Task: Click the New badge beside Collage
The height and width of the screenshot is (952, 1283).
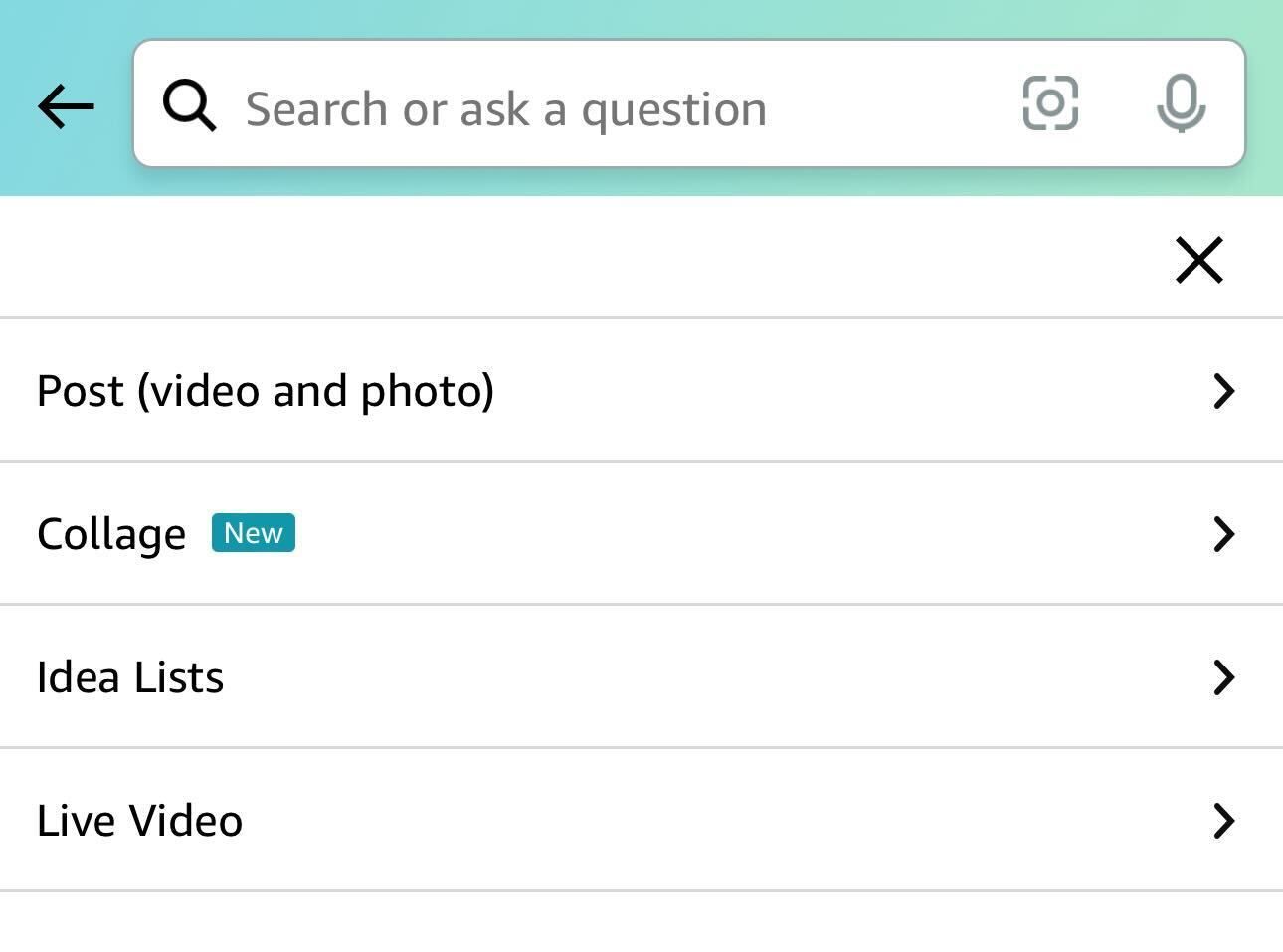Action: tap(253, 533)
